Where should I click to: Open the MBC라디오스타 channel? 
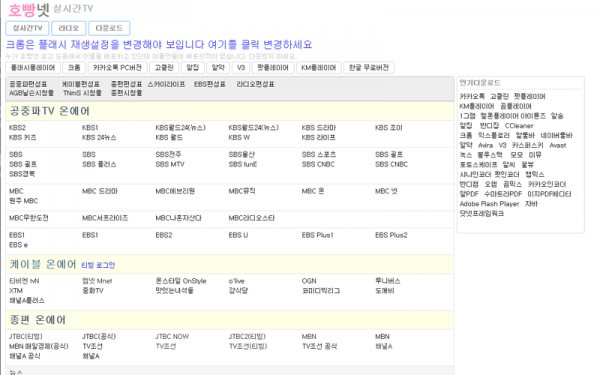point(252,218)
